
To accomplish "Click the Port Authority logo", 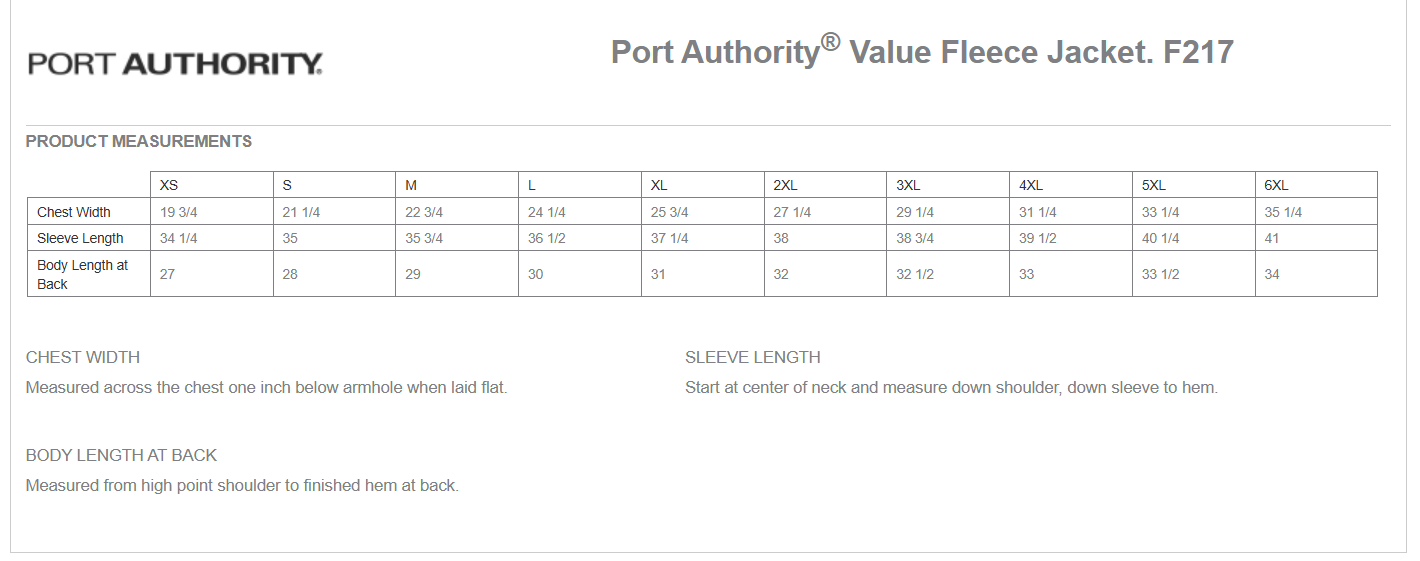I will tap(175, 64).
